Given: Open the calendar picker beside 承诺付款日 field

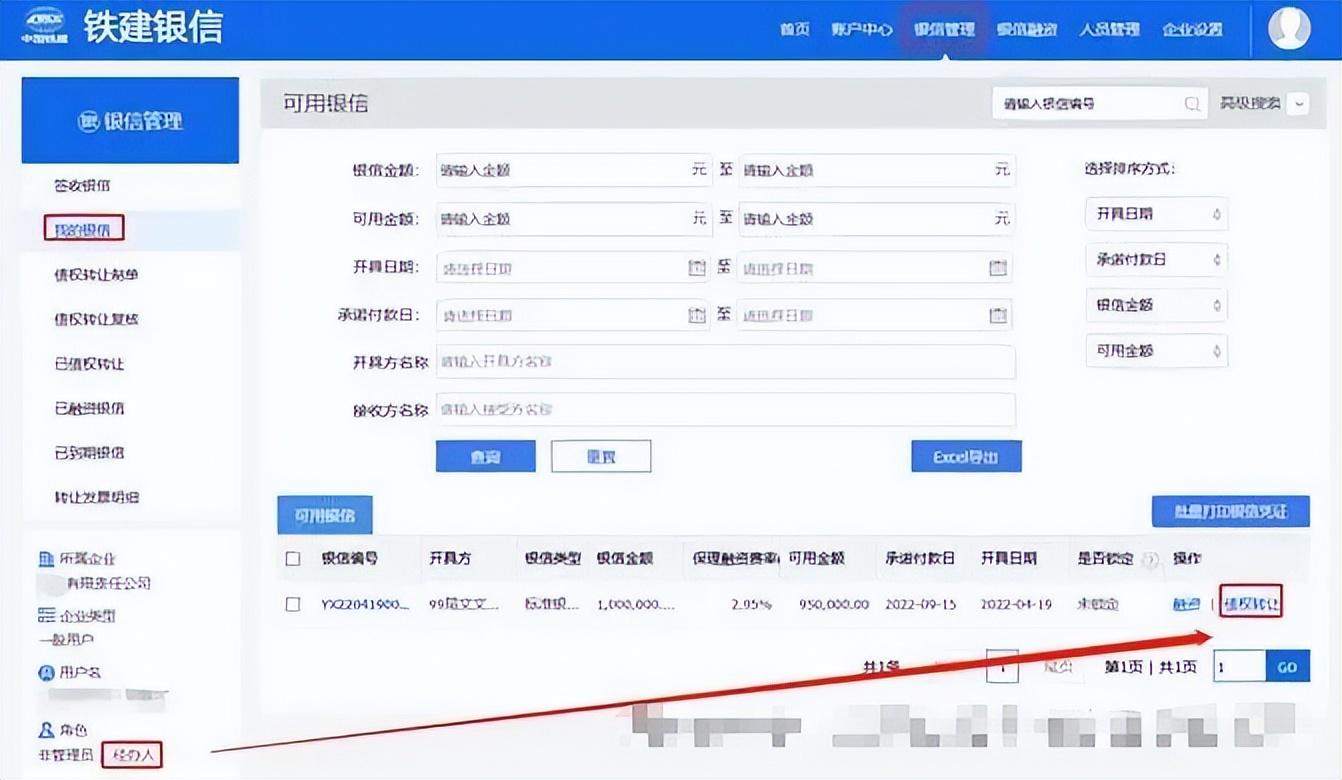Looking at the screenshot, I should coord(696,314).
